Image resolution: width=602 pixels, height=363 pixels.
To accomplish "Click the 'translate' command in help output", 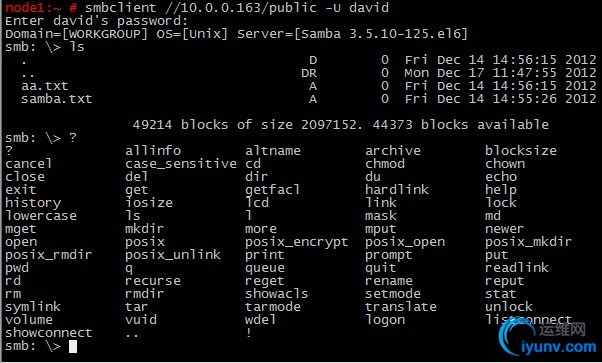I will coord(400,307).
